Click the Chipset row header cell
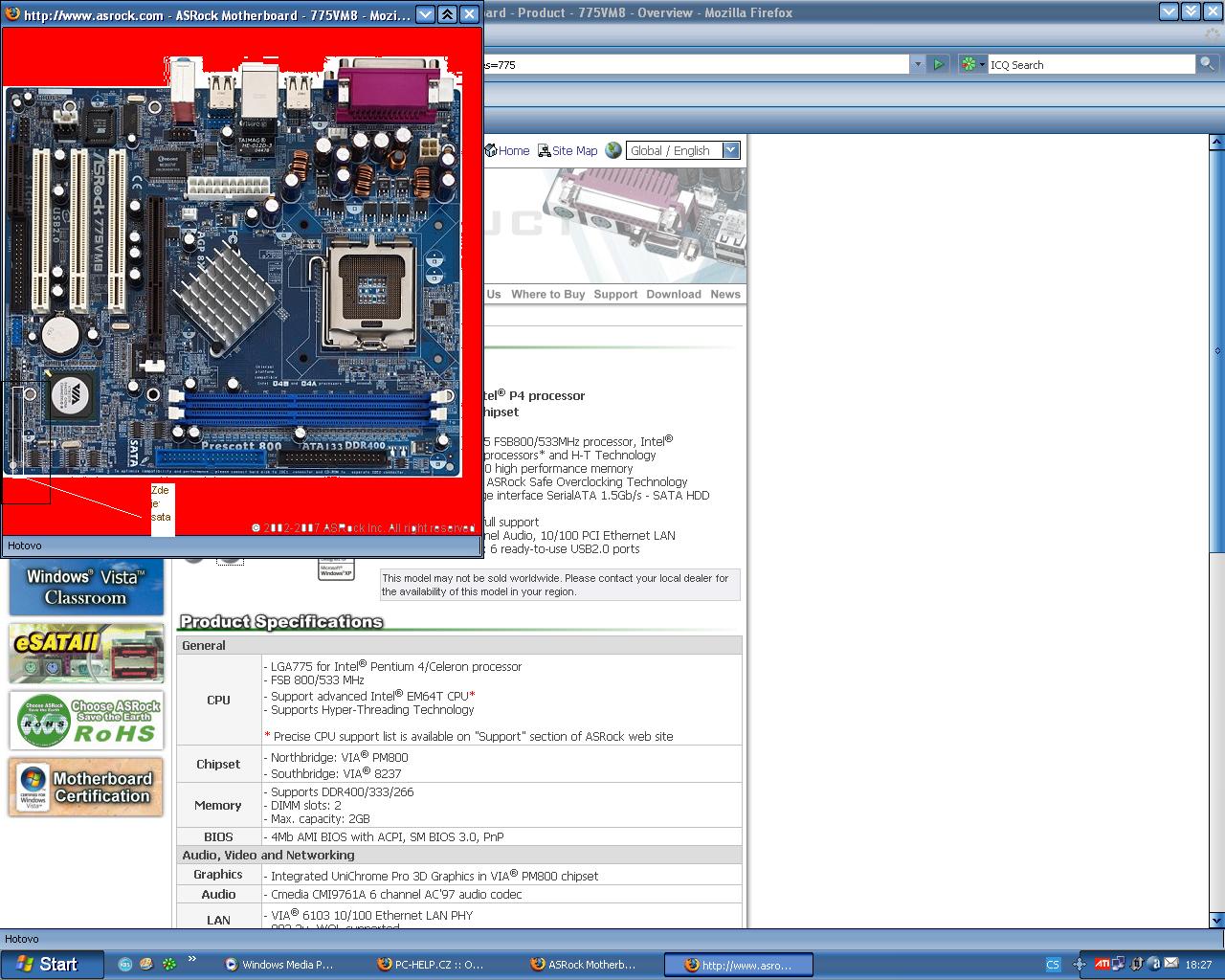The width and height of the screenshot is (1225, 980). 218,764
